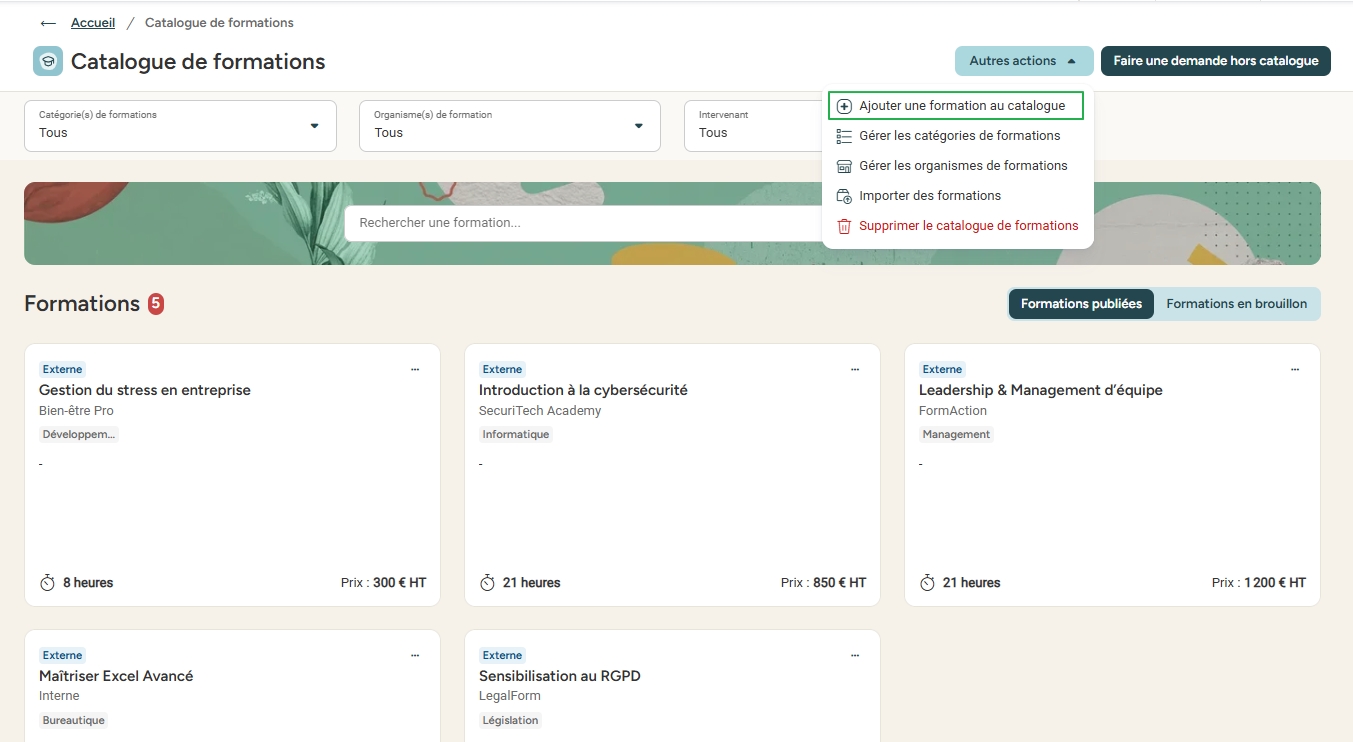Collapse the Autres actions dropdown
This screenshot has height=742, width=1353.
[1024, 61]
